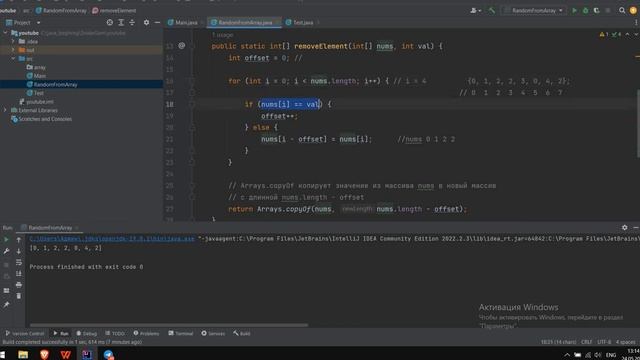The width and height of the screenshot is (640, 360).
Task: Click java.exe path link in console
Action: (x=112, y=239)
